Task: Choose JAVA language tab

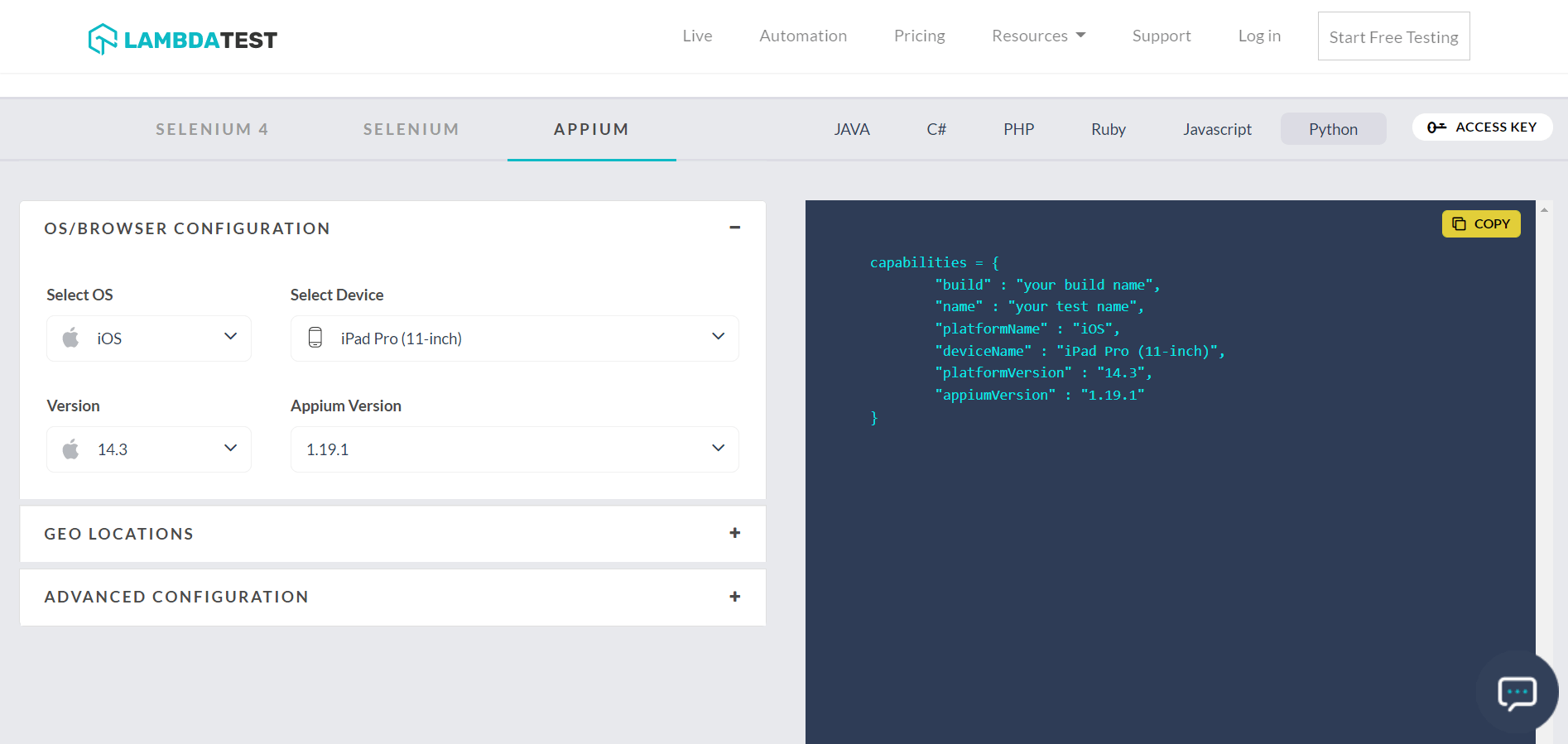Action: (852, 129)
